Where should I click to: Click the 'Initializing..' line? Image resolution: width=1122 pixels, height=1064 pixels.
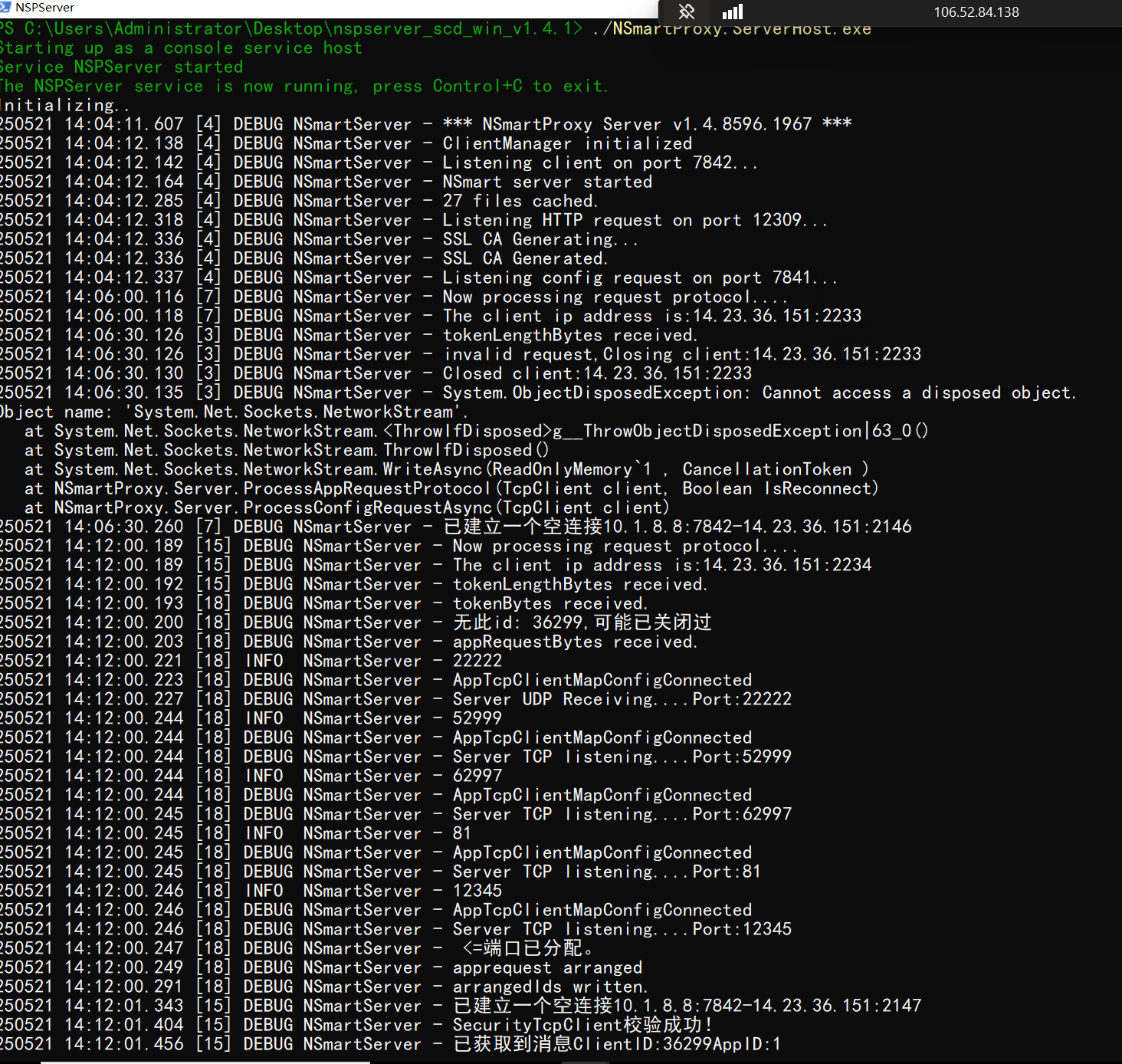[x=65, y=106]
